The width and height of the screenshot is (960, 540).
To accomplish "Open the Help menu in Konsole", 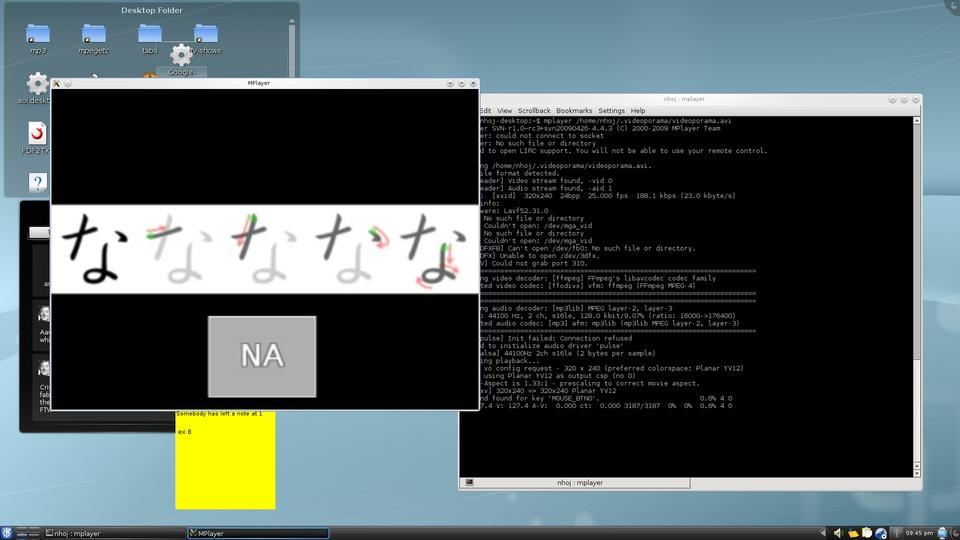I will 638,110.
